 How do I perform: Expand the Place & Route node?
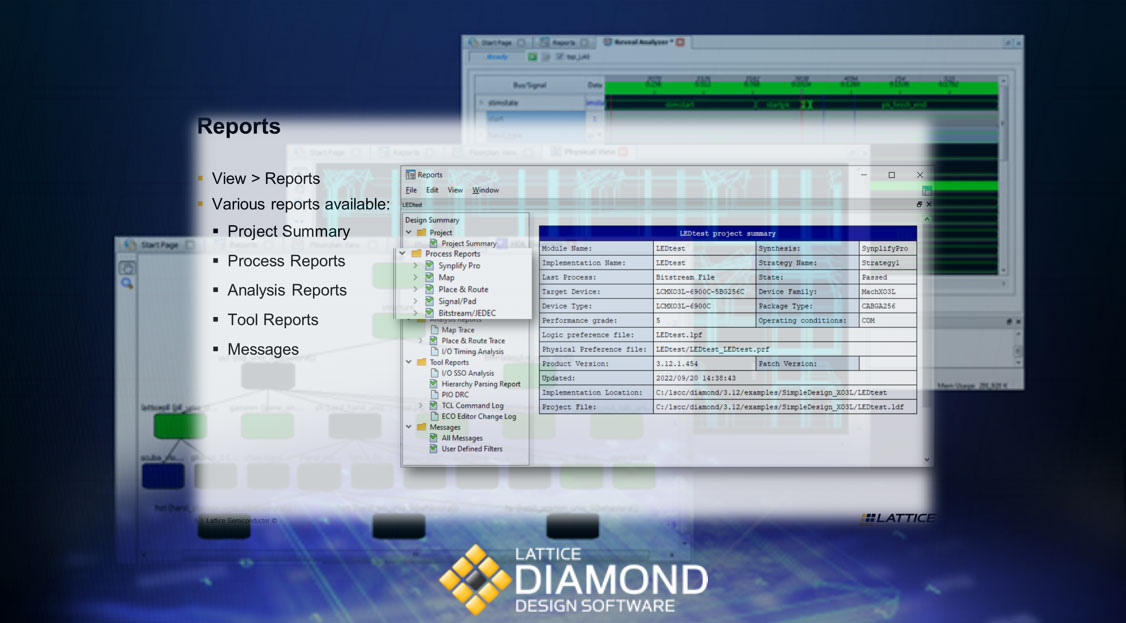click(x=415, y=289)
